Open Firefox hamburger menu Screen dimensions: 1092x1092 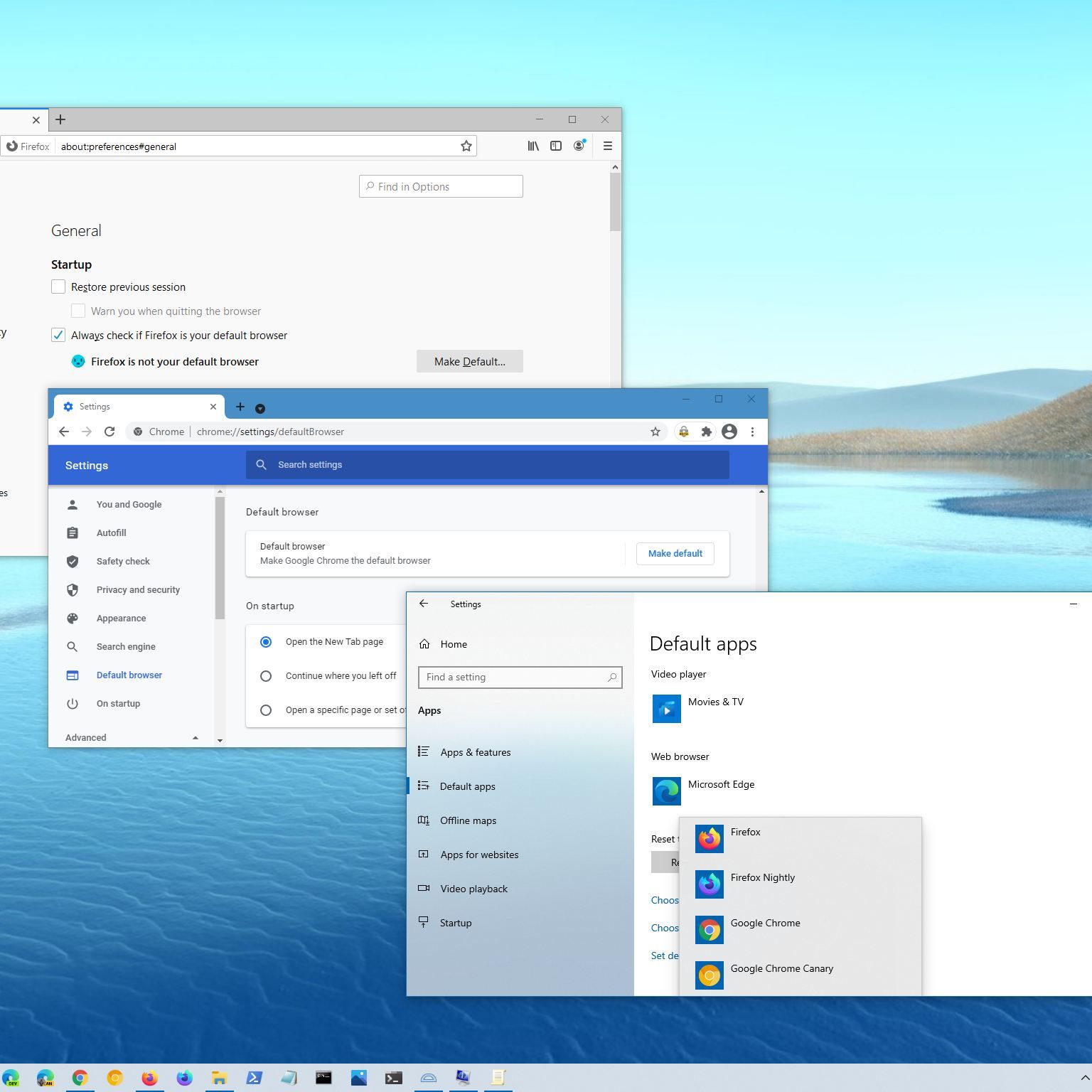coord(607,146)
